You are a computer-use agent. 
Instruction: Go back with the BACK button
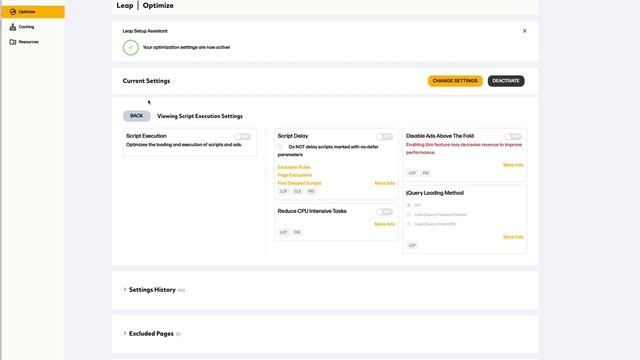click(x=136, y=116)
